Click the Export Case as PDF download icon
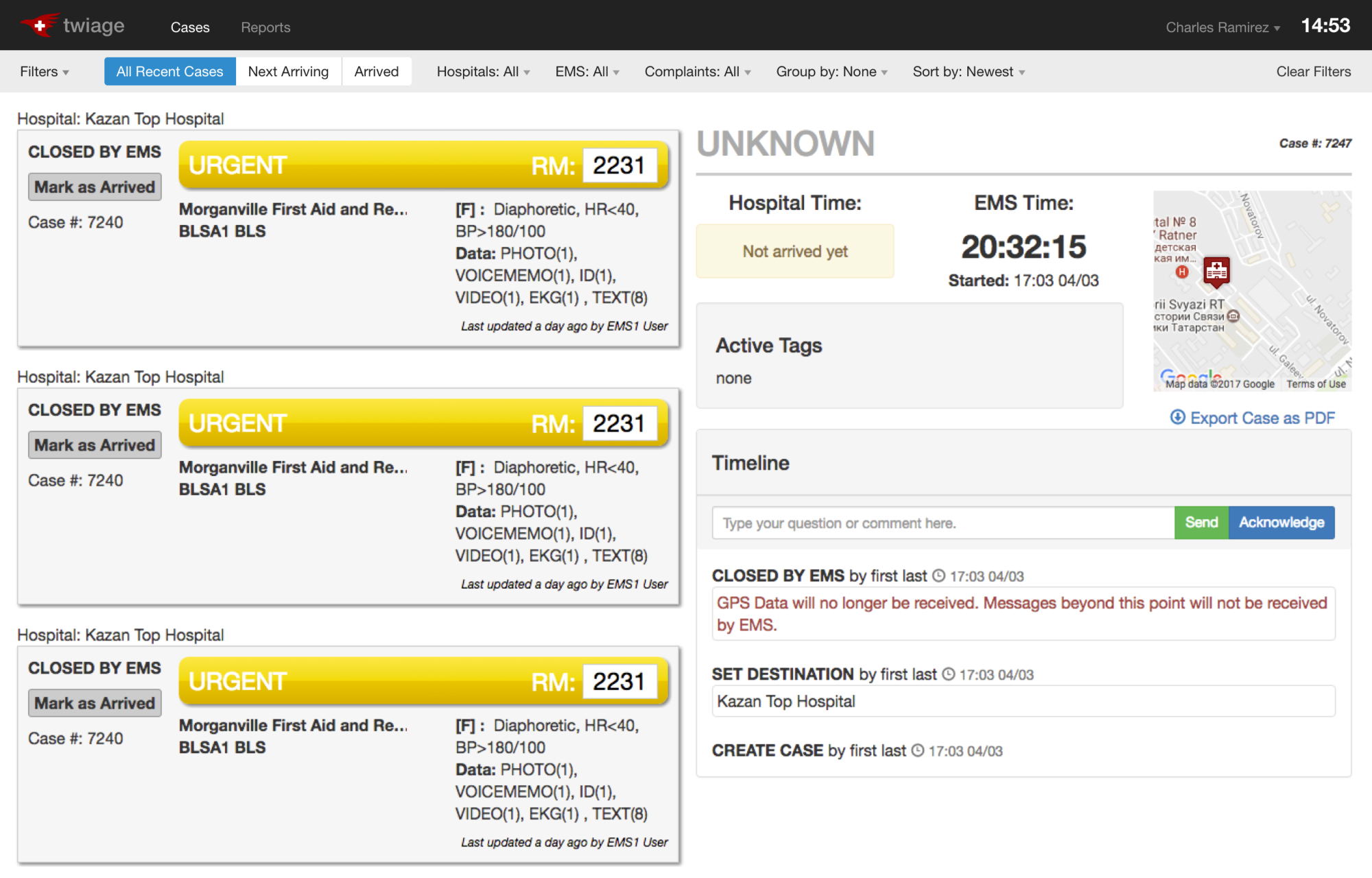This screenshot has width=1372, height=878. [x=1177, y=417]
